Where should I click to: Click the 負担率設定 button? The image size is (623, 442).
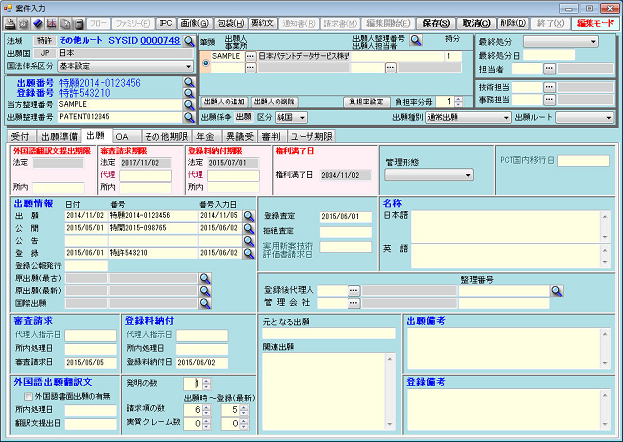pyautogui.click(x=367, y=102)
